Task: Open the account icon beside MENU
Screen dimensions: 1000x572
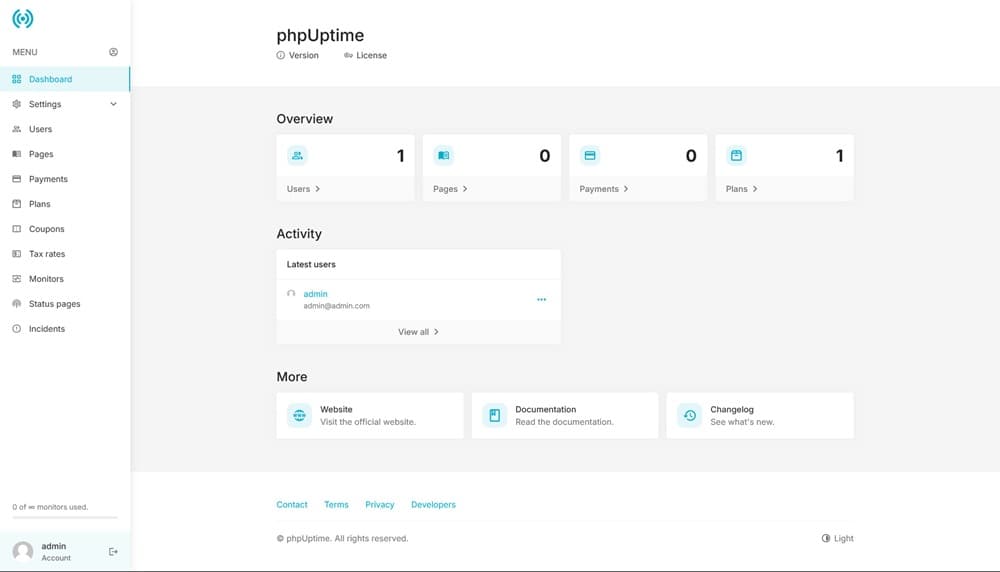Action: (113, 52)
